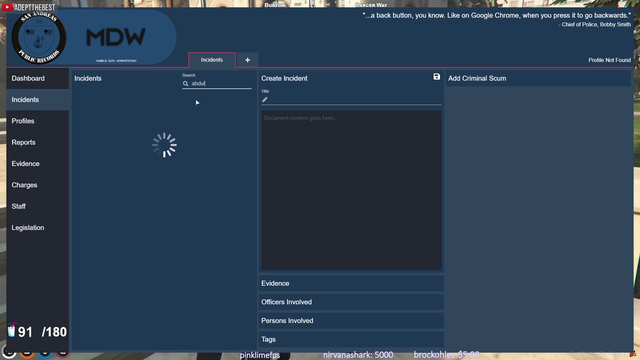
Task: Click the Incidents panel heading
Action: [88, 78]
